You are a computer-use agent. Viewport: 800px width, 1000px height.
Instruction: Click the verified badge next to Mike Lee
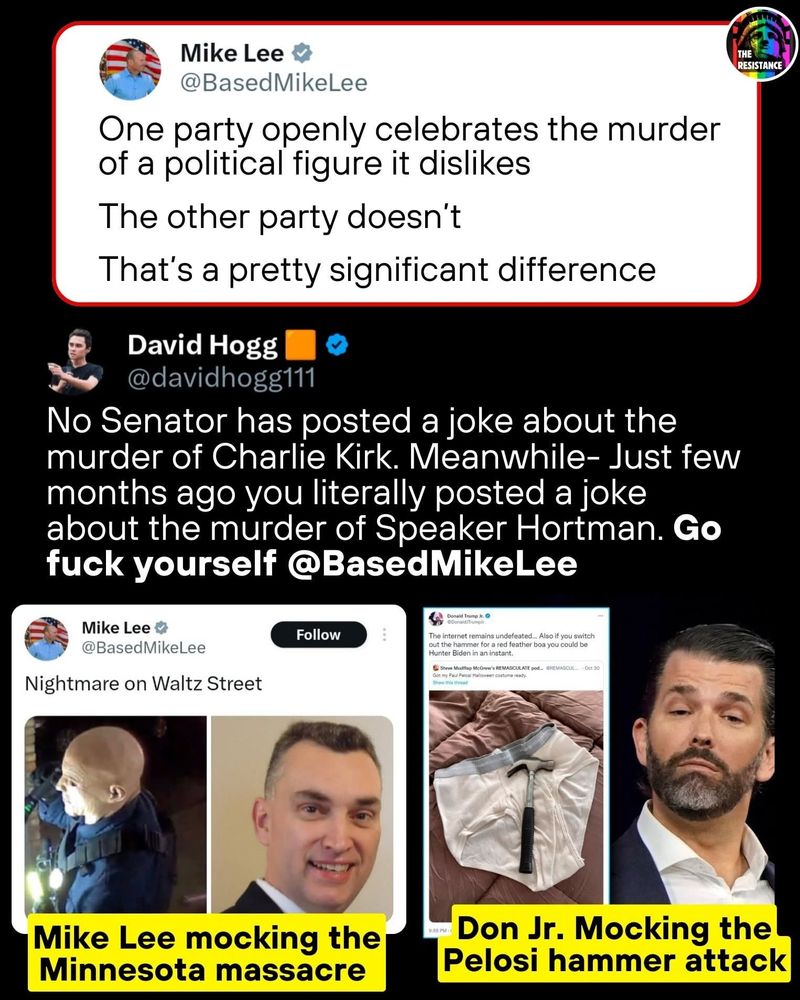(x=302, y=53)
